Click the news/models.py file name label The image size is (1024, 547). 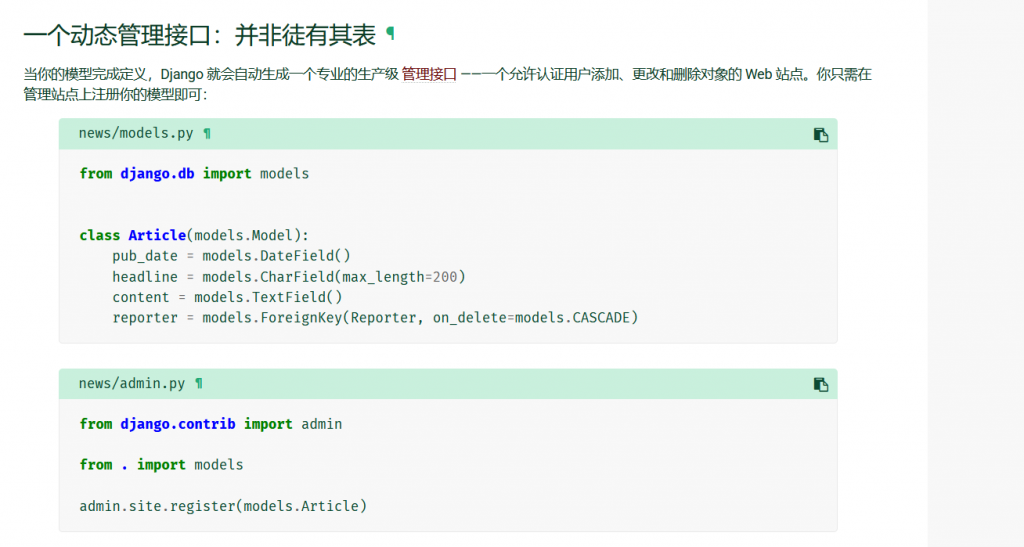[x=136, y=134]
